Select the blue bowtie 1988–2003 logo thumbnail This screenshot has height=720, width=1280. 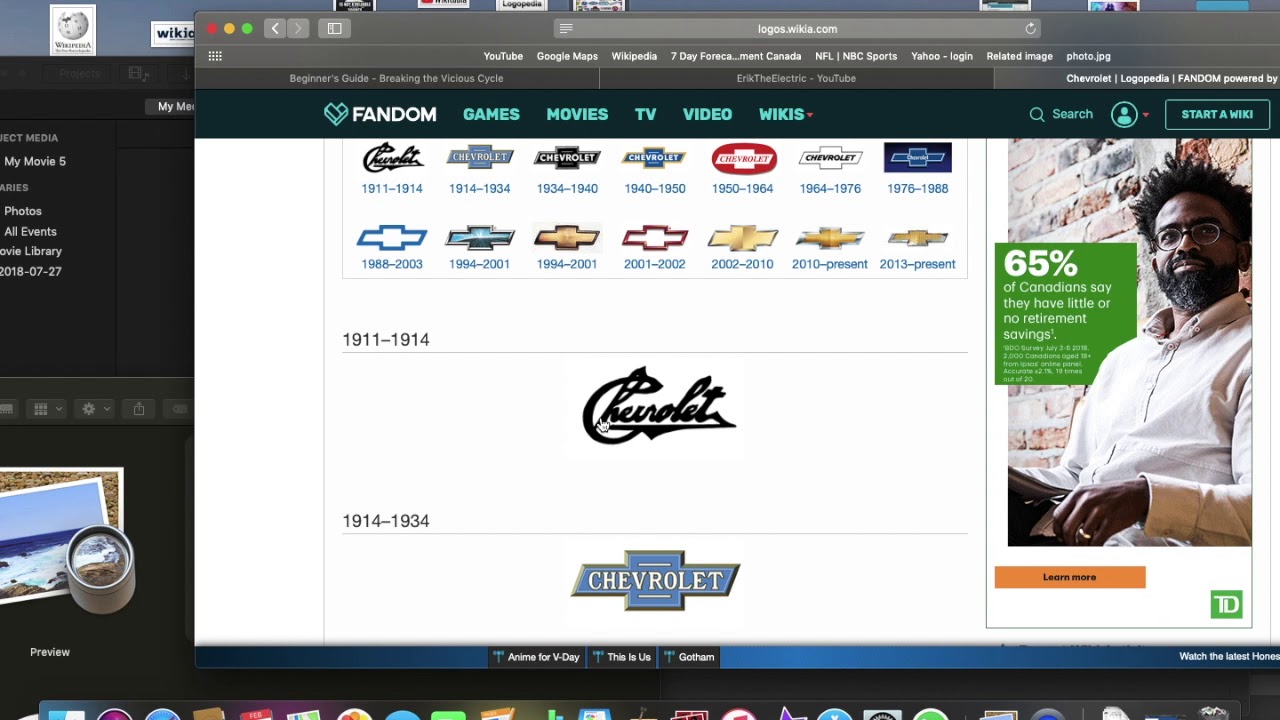coord(392,238)
